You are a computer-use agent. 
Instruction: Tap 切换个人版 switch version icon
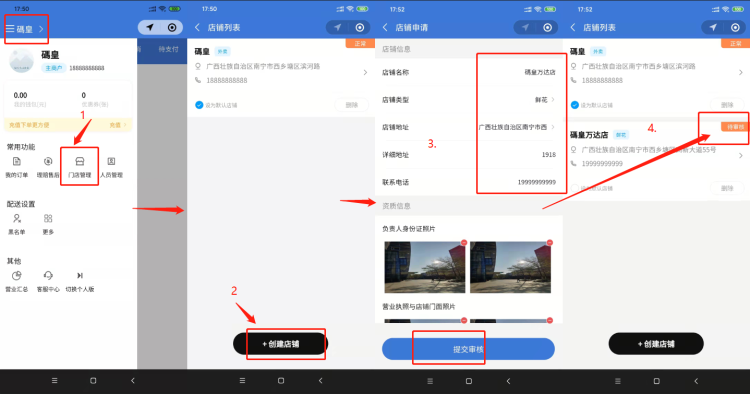pos(80,281)
